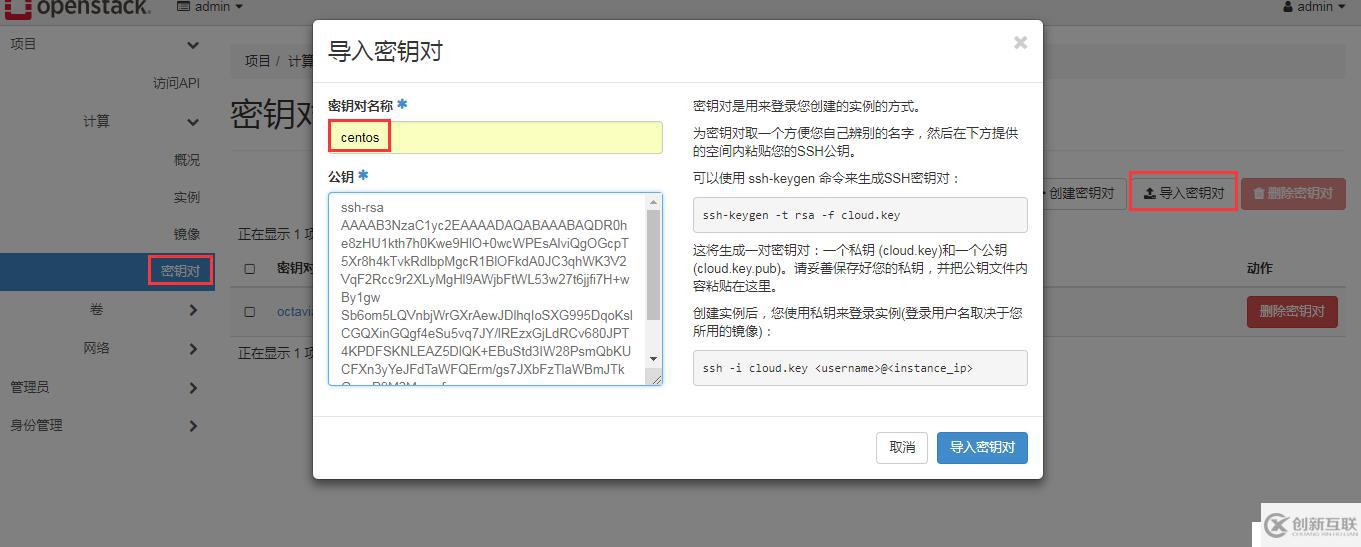Go to 镜像 in the sidebar
Viewport: 1361px width, 547px height.
pyautogui.click(x=186, y=234)
